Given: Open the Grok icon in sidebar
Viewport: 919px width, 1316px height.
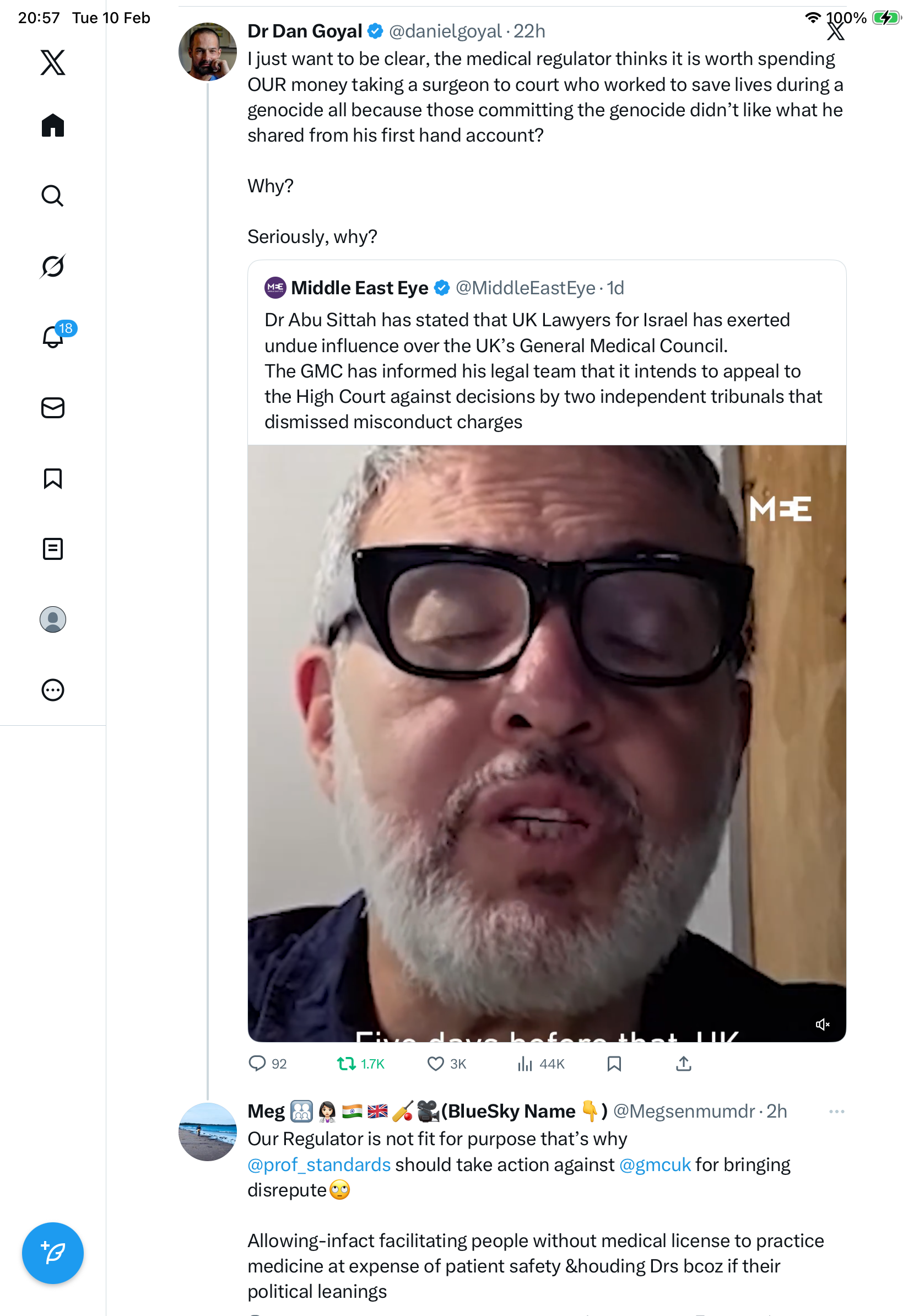Looking at the screenshot, I should (53, 267).
